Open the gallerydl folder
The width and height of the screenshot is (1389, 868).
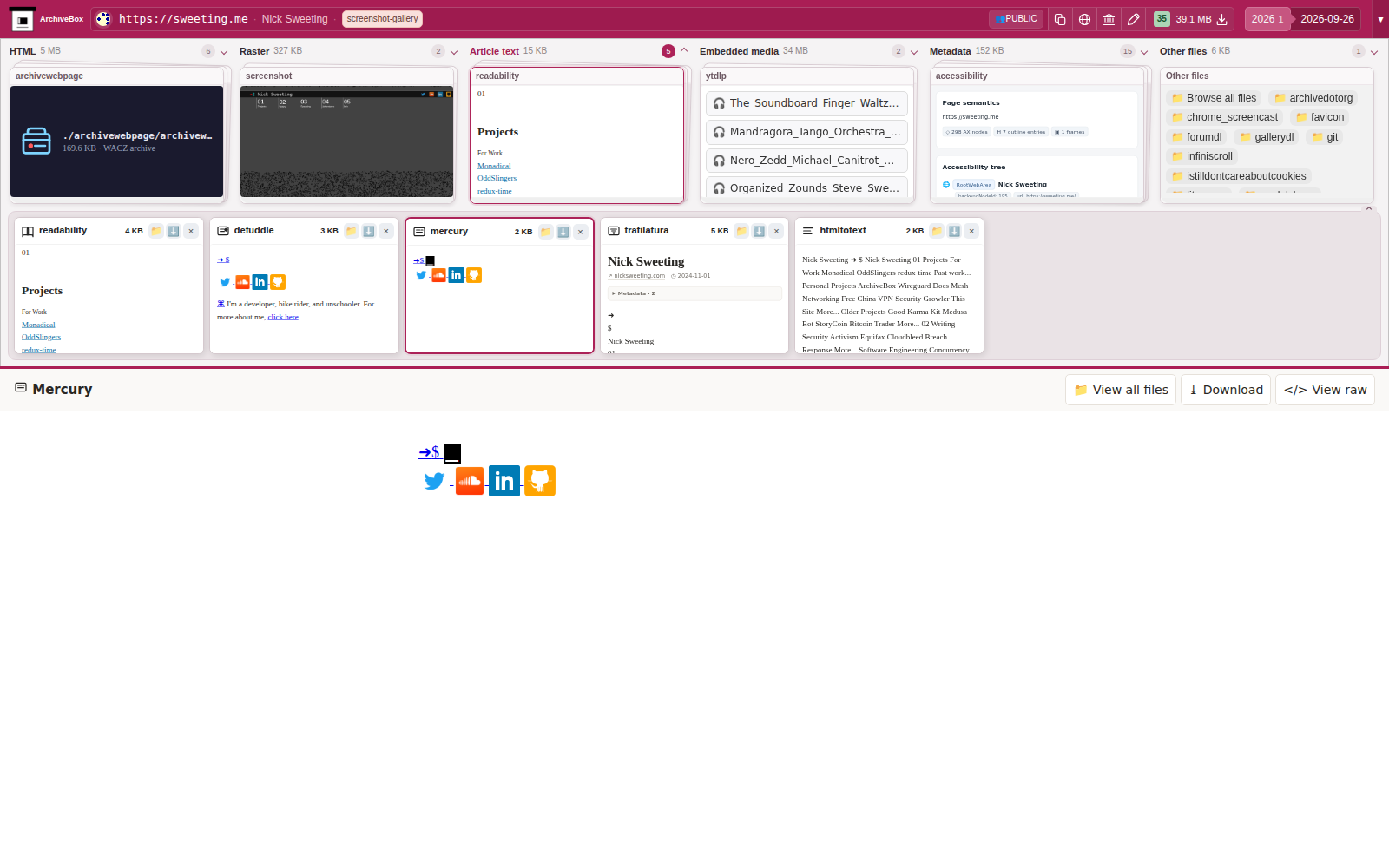[1267, 137]
